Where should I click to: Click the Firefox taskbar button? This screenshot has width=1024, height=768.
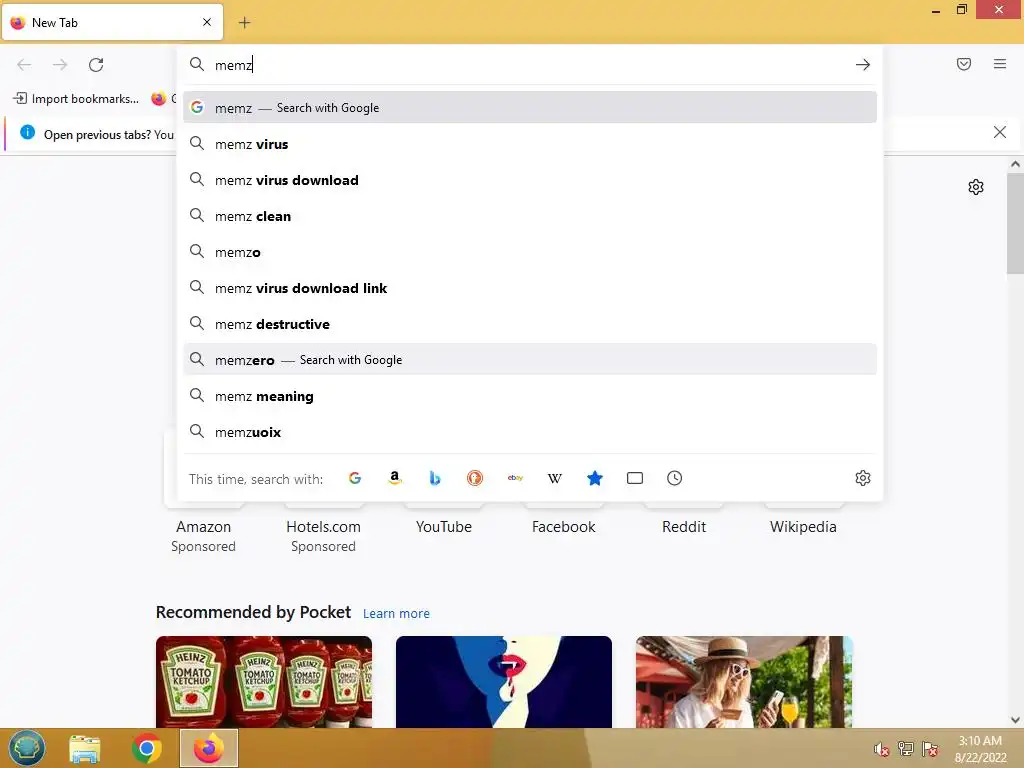coord(209,748)
